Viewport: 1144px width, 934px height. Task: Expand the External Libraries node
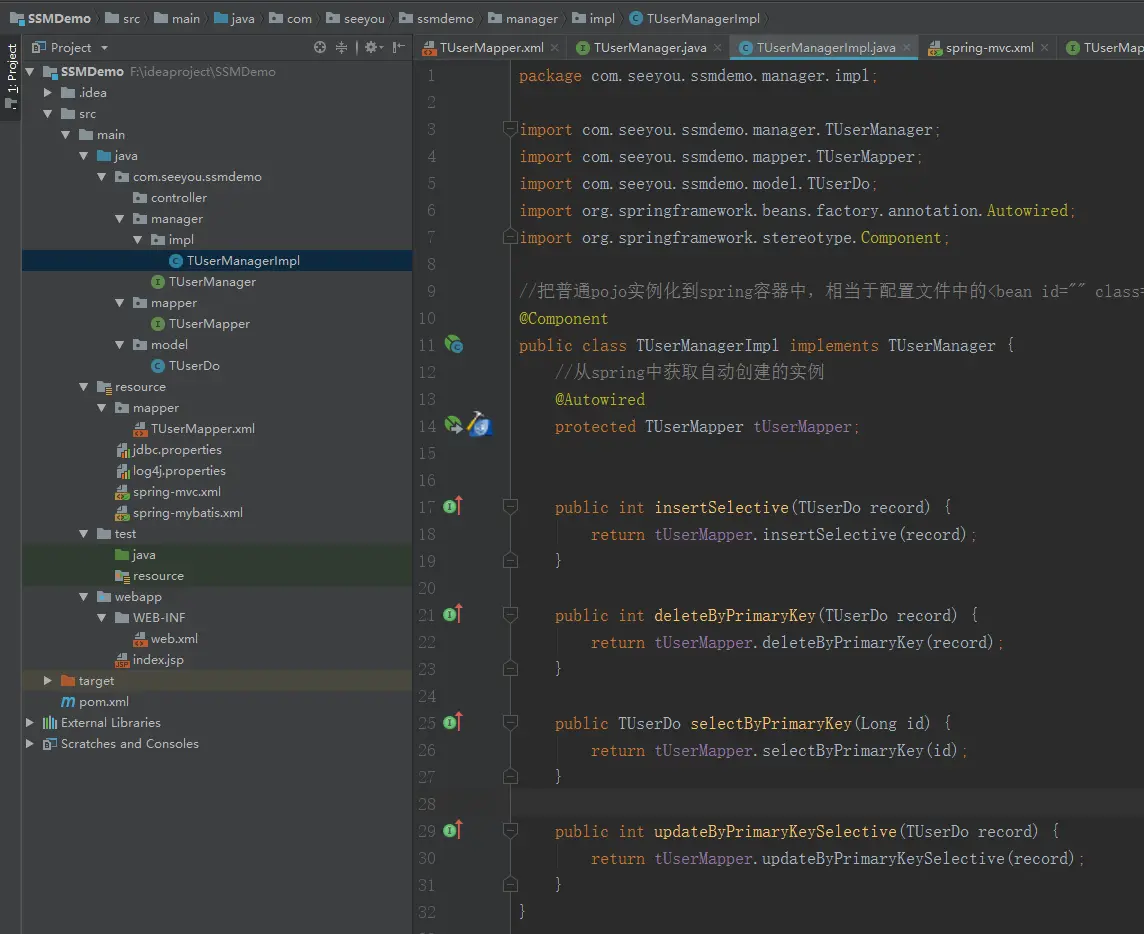click(x=30, y=723)
